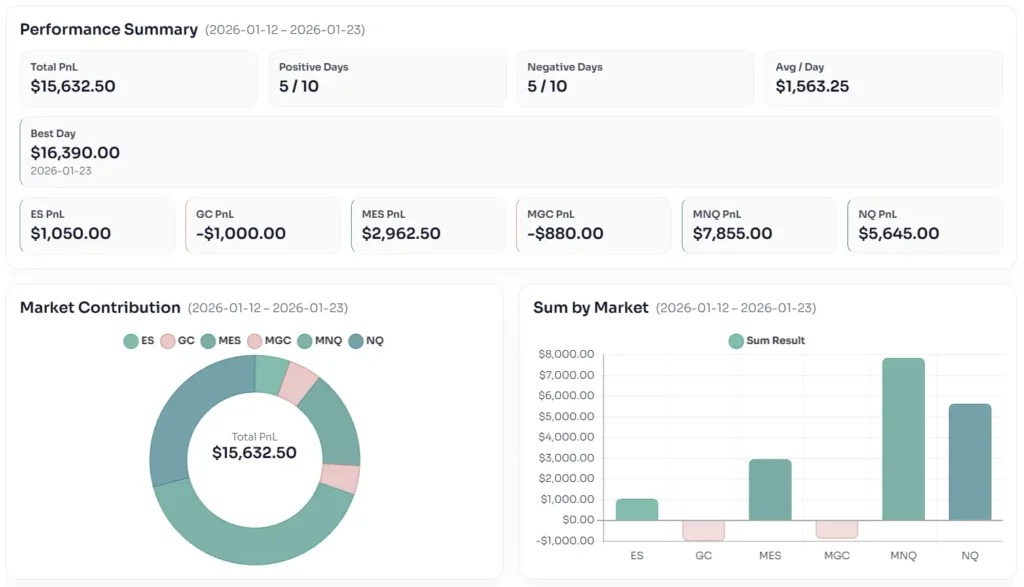Toggle the NQ legend item
1024x587 pixels.
pos(365,341)
